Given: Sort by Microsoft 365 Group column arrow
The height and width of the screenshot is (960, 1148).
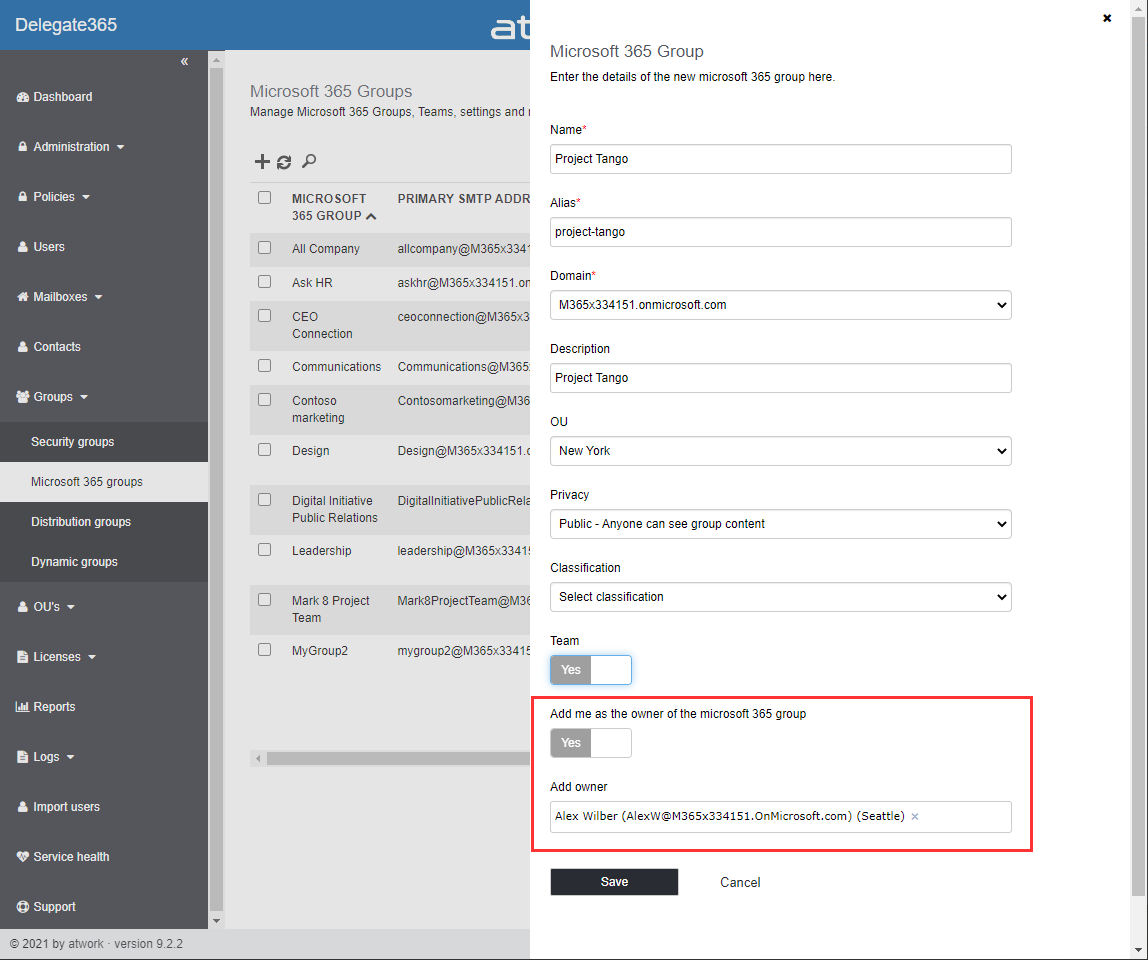Looking at the screenshot, I should (x=371, y=216).
